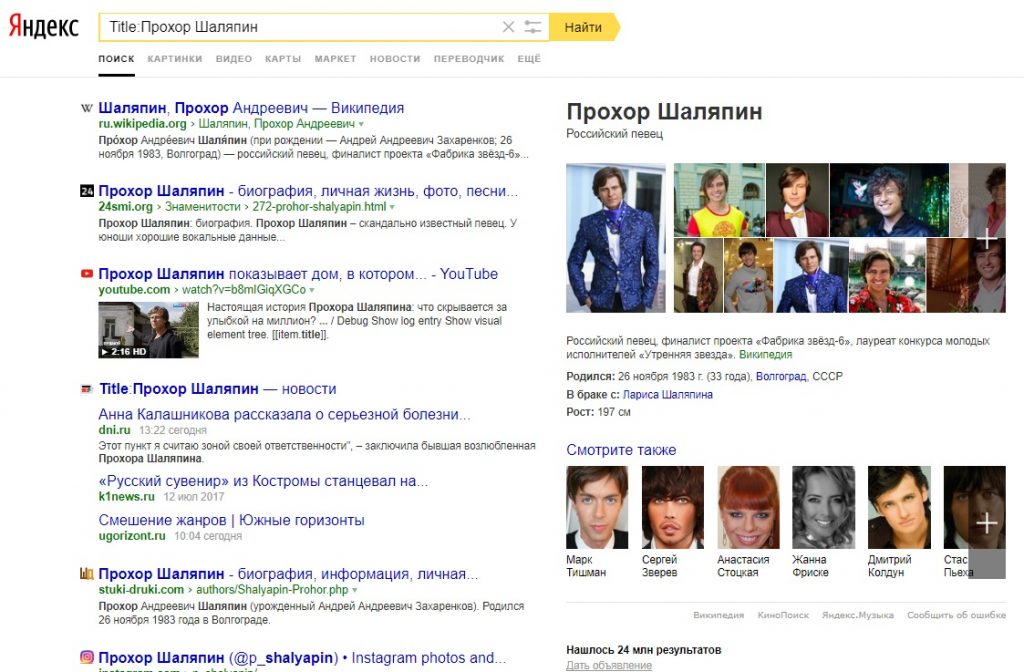Open advanced search filter settings icon

[534, 27]
